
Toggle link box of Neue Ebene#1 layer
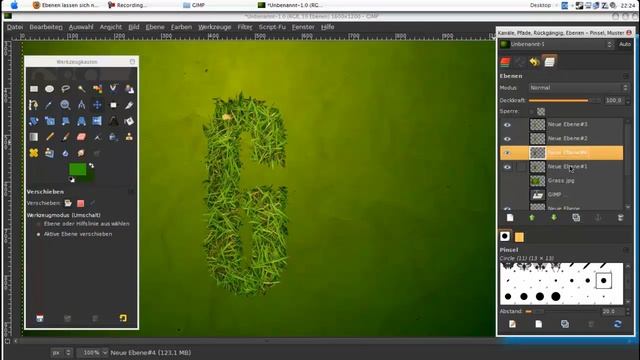(x=521, y=167)
